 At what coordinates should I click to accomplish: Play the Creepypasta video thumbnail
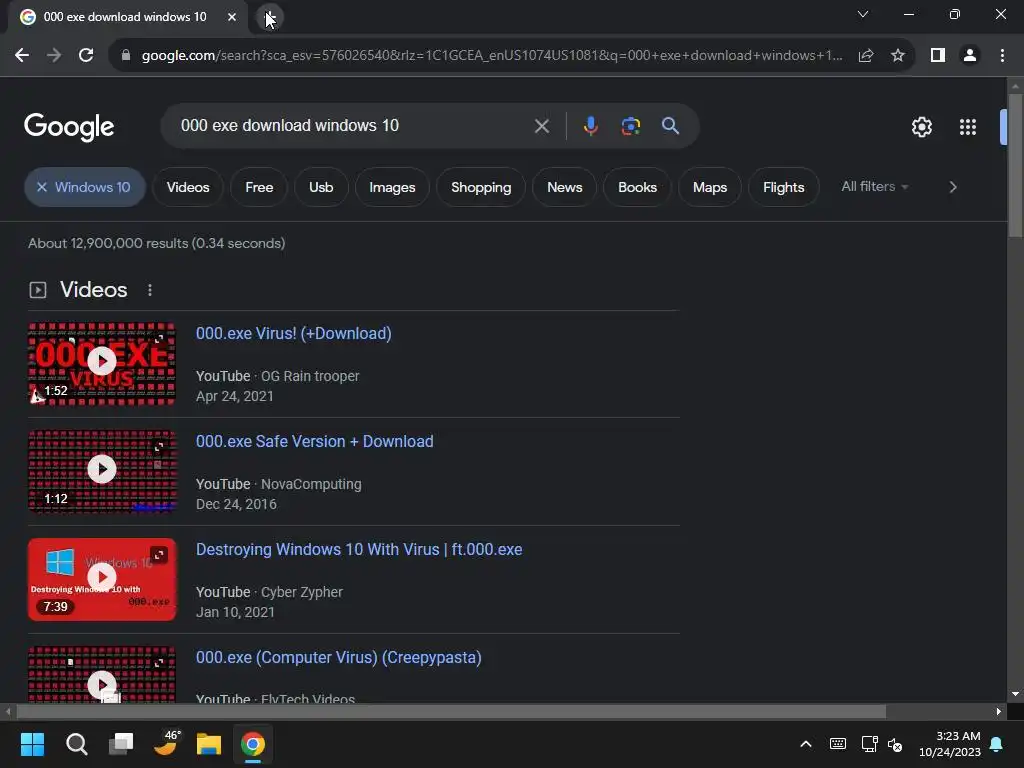102,674
